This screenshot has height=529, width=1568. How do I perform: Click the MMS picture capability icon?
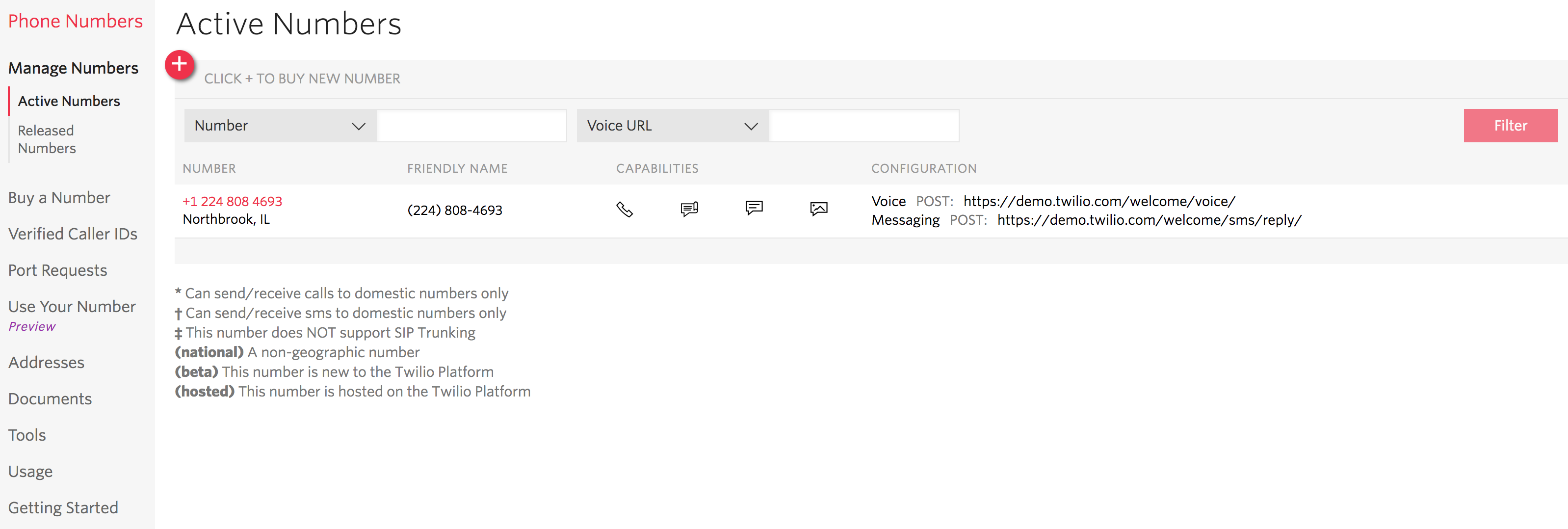point(819,210)
